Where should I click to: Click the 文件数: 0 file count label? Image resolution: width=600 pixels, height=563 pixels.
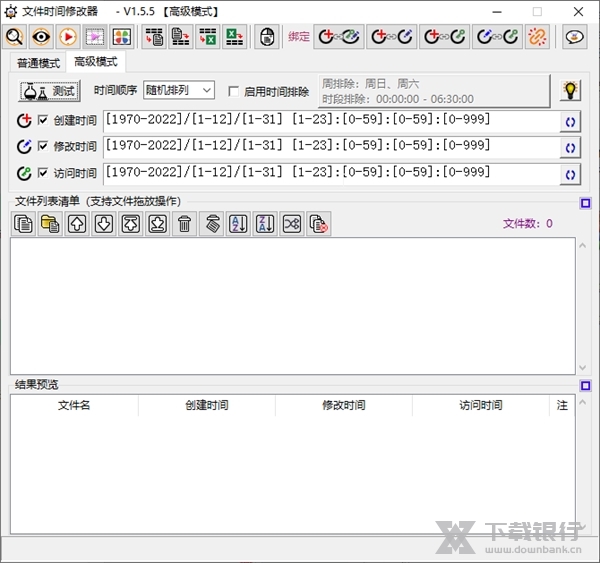click(528, 224)
